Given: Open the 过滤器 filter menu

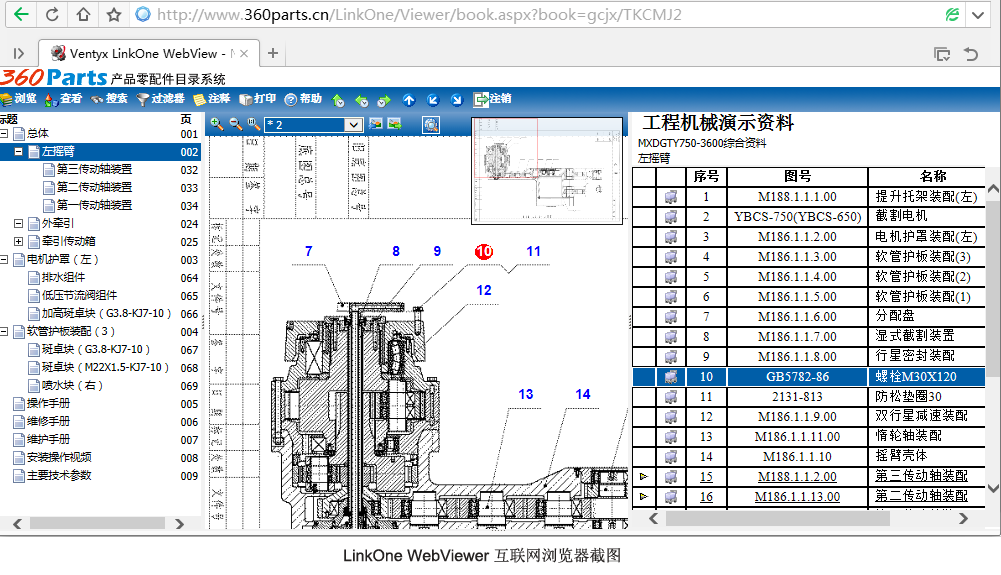Looking at the screenshot, I should 161,99.
